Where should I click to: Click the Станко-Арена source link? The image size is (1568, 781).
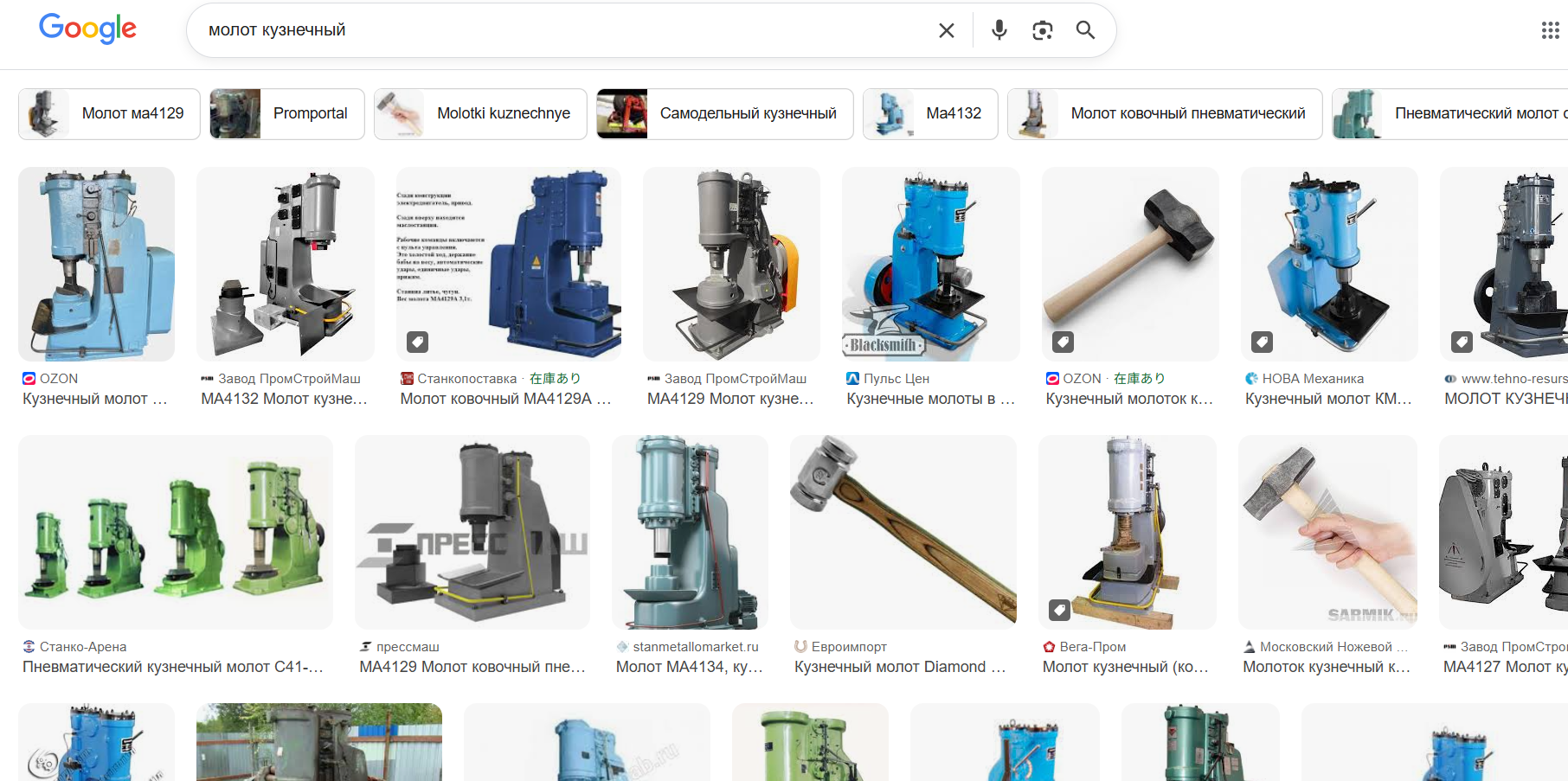pyautogui.click(x=74, y=647)
